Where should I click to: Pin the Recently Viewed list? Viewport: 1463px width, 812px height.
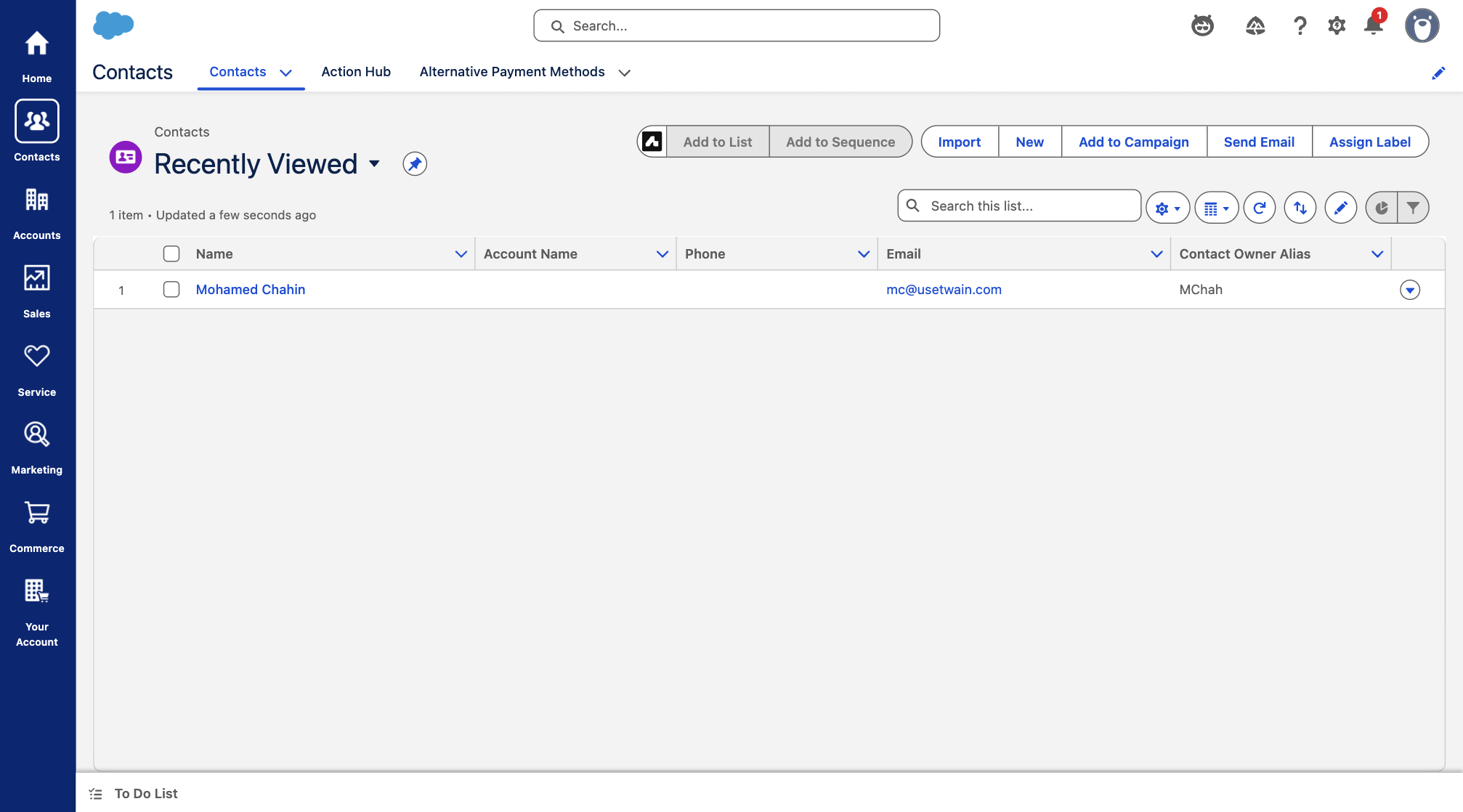415,164
